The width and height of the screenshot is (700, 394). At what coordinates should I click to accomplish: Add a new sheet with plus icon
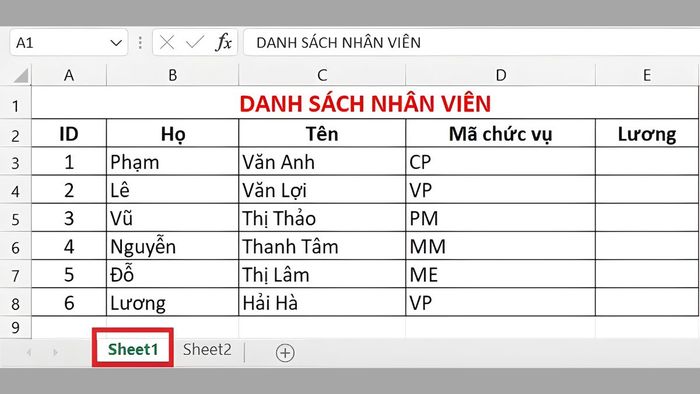[x=285, y=353]
